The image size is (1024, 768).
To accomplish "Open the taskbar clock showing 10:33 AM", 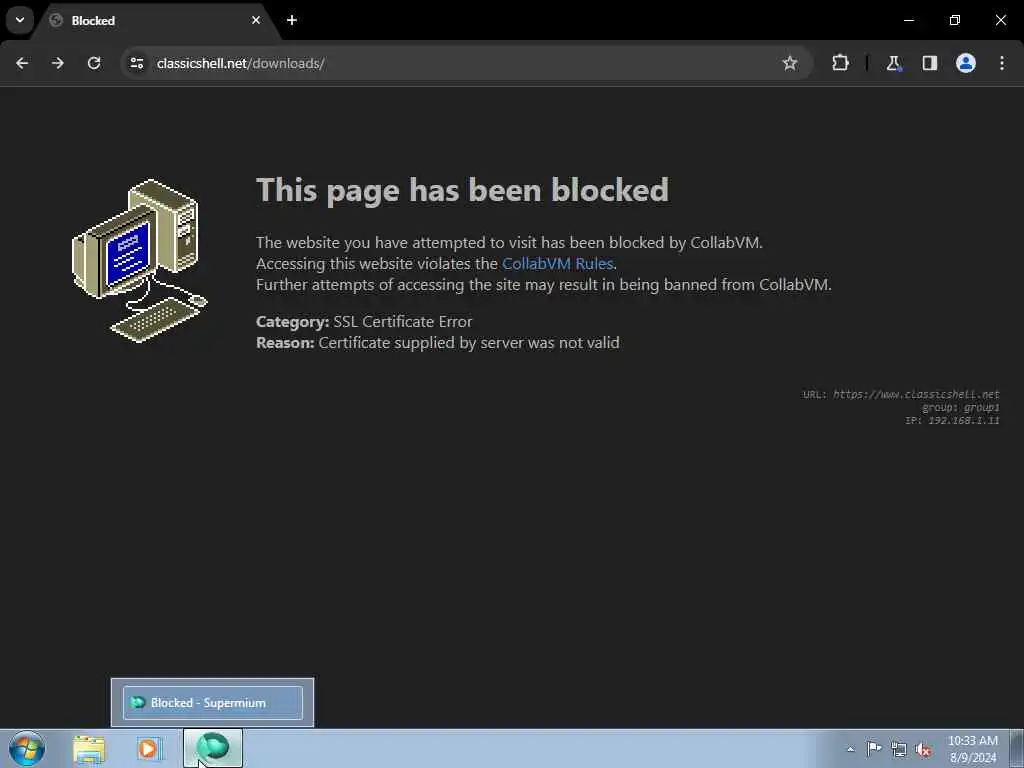I will tap(972, 749).
